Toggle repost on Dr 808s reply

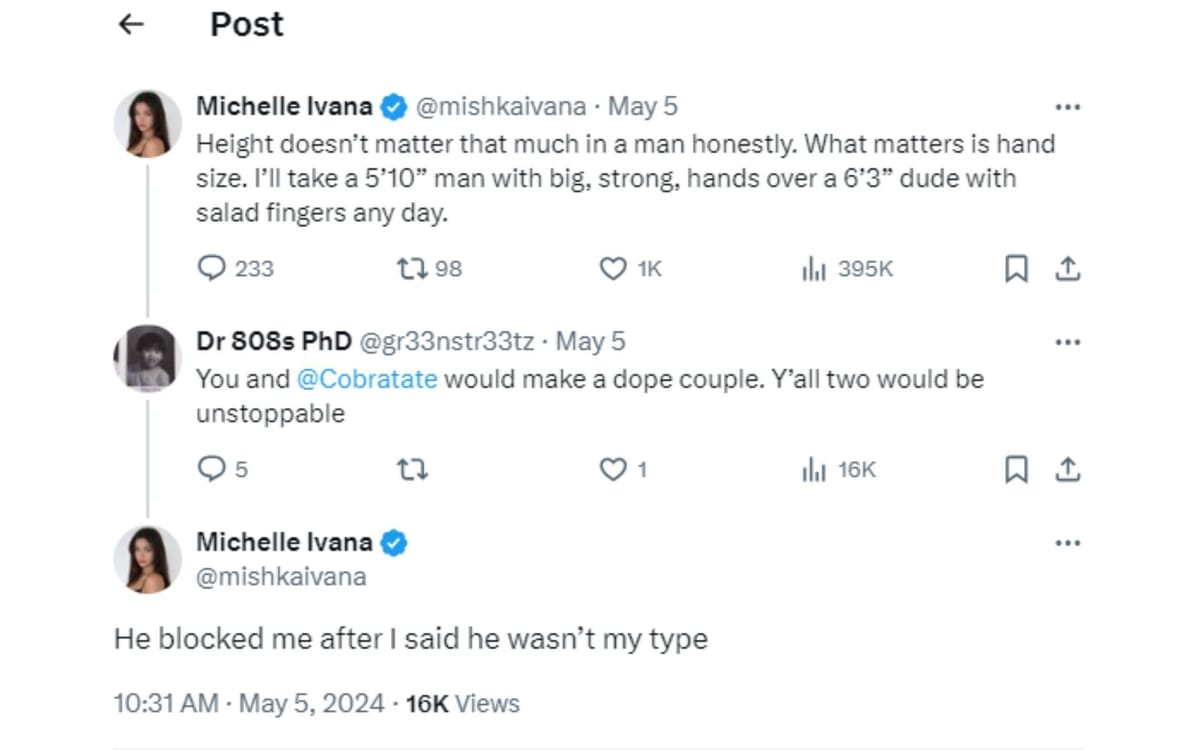[411, 468]
